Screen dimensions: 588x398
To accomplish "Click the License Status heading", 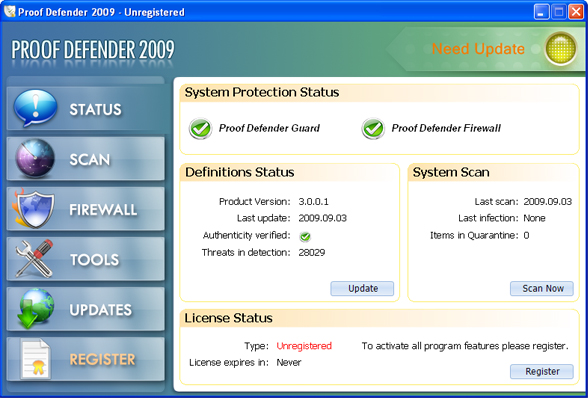I will pos(228,318).
